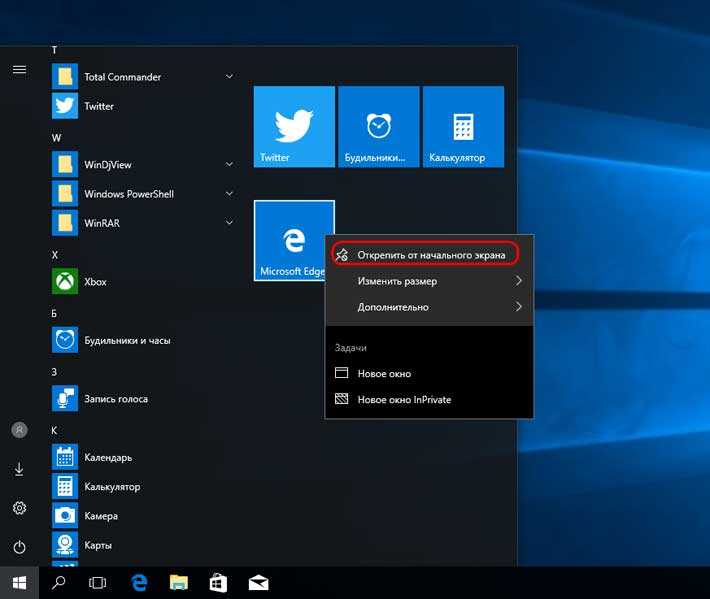
Task: Click the Календарь label text
Action: (108, 457)
